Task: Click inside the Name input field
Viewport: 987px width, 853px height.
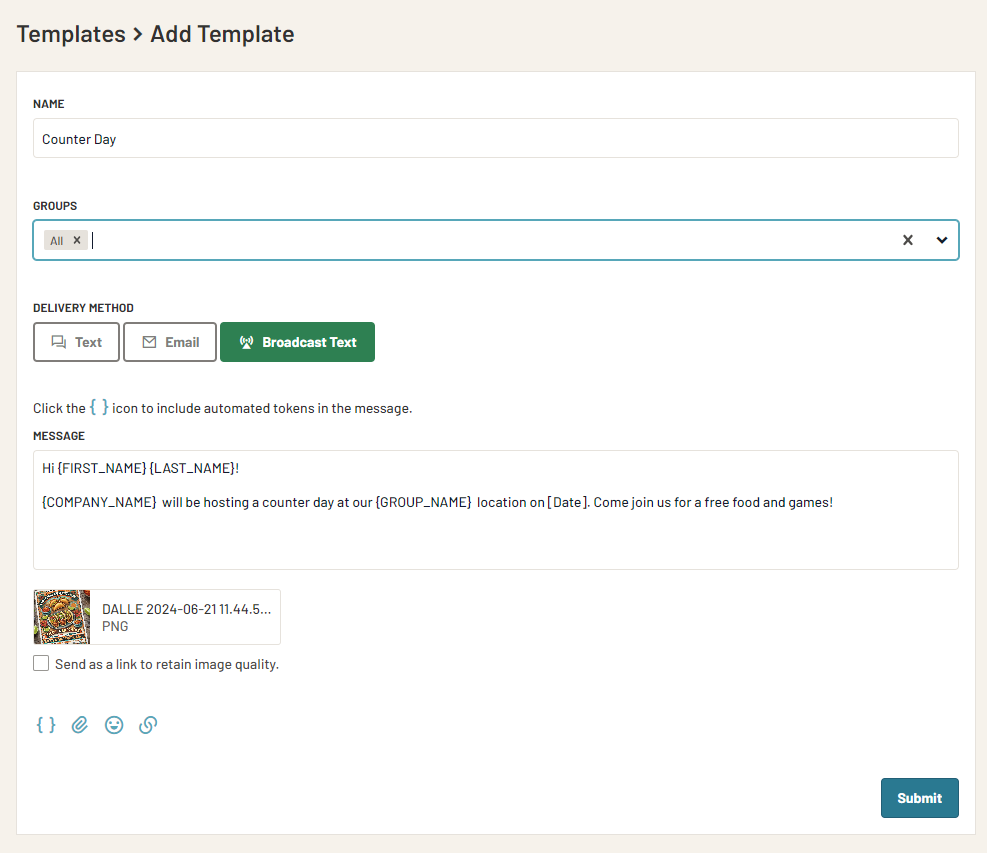Action: pos(400,138)
